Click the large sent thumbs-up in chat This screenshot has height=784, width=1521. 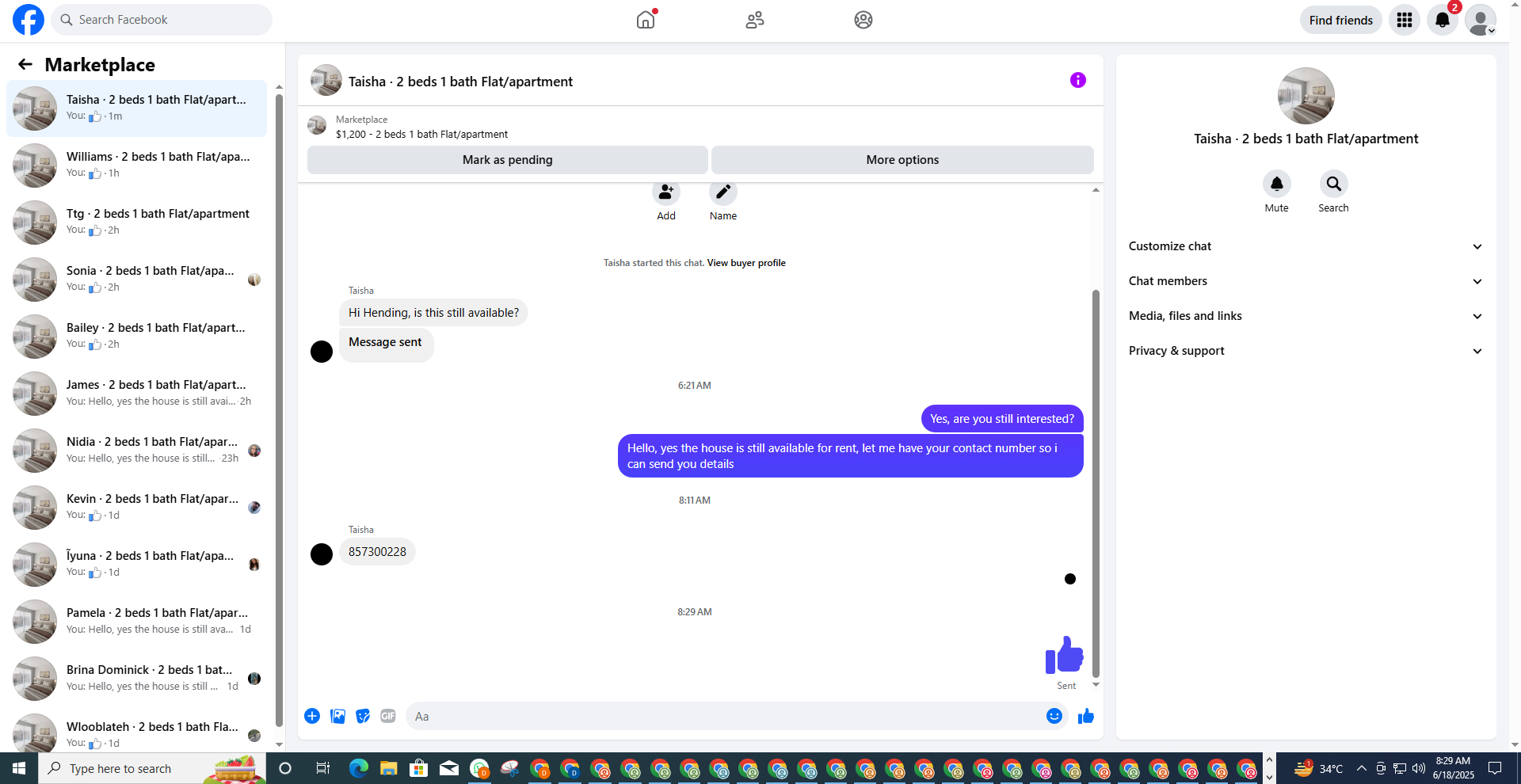coord(1064,655)
